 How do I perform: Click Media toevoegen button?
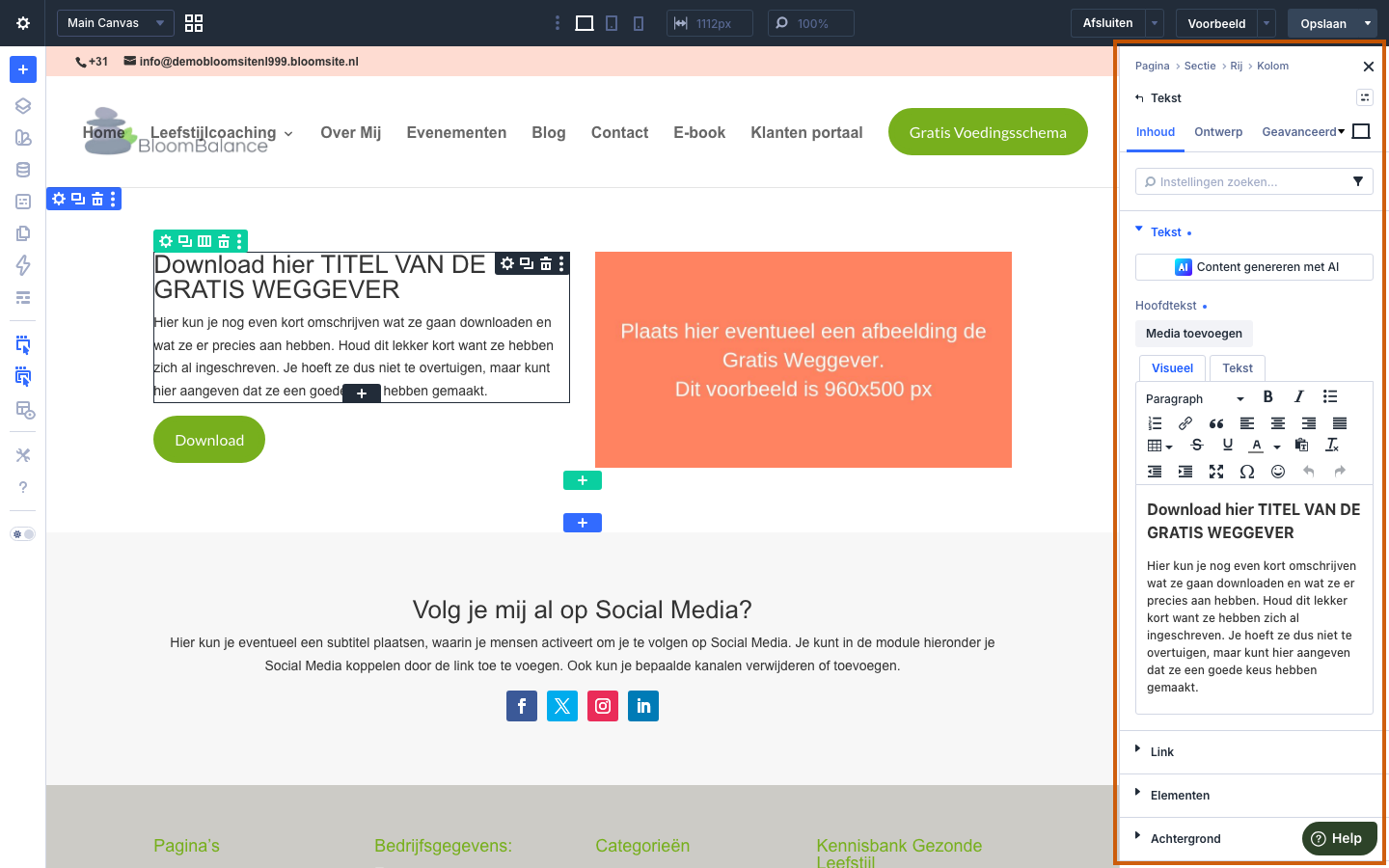click(1194, 334)
